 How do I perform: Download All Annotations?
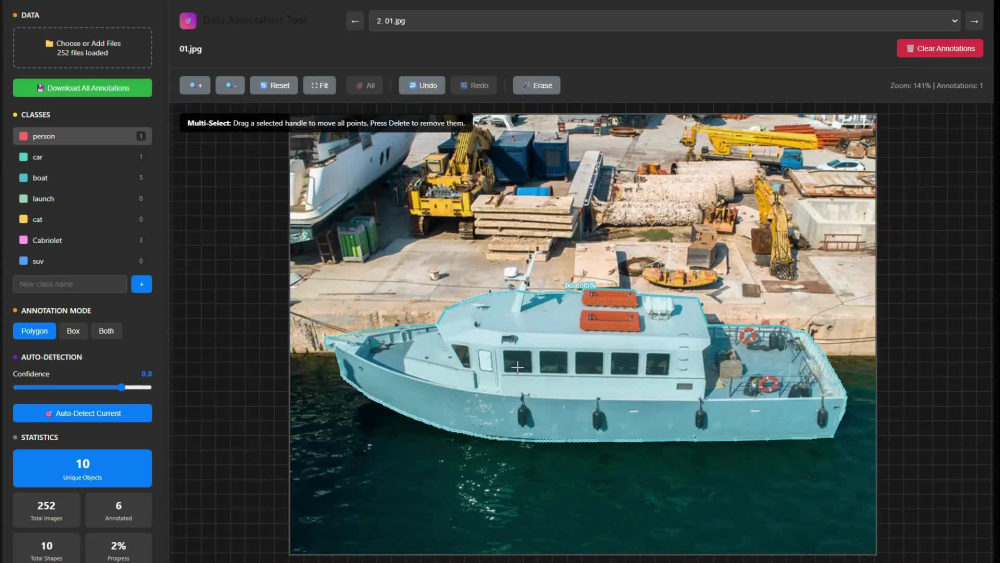82,88
